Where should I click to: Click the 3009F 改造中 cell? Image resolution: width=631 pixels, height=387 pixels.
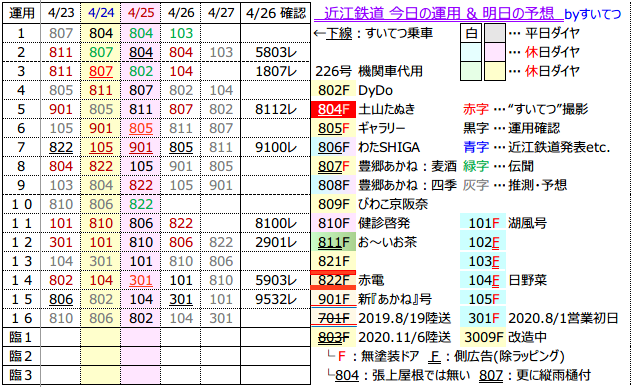(483, 337)
